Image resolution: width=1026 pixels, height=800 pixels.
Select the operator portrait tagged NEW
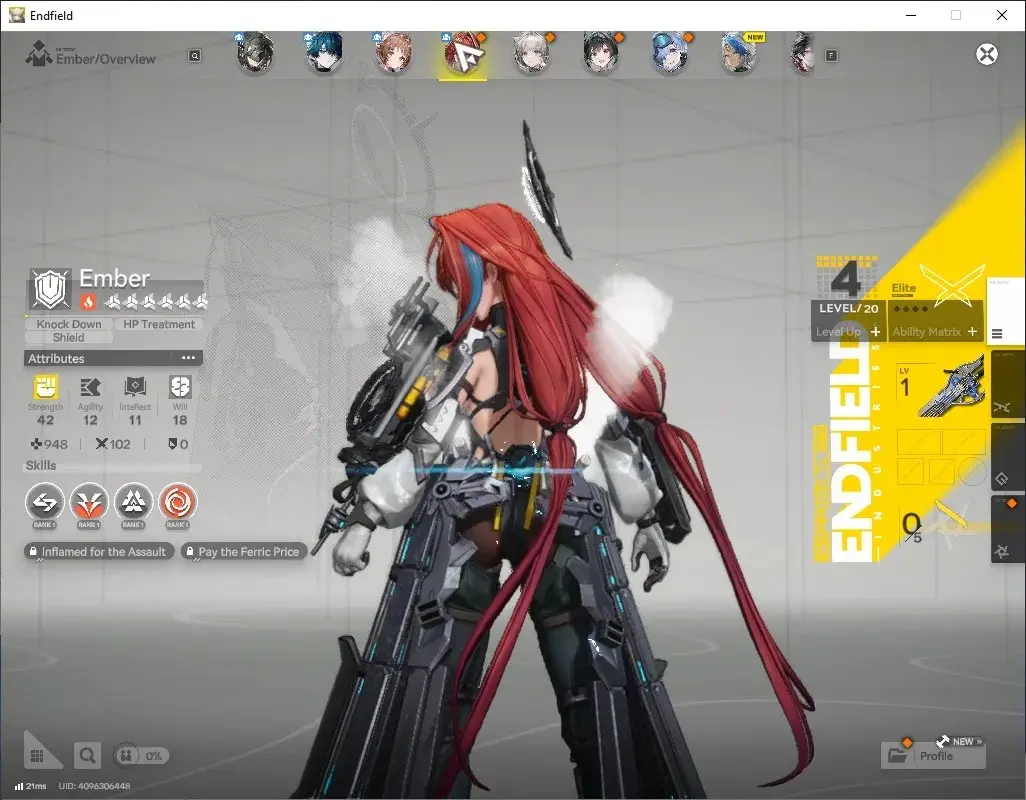739,53
